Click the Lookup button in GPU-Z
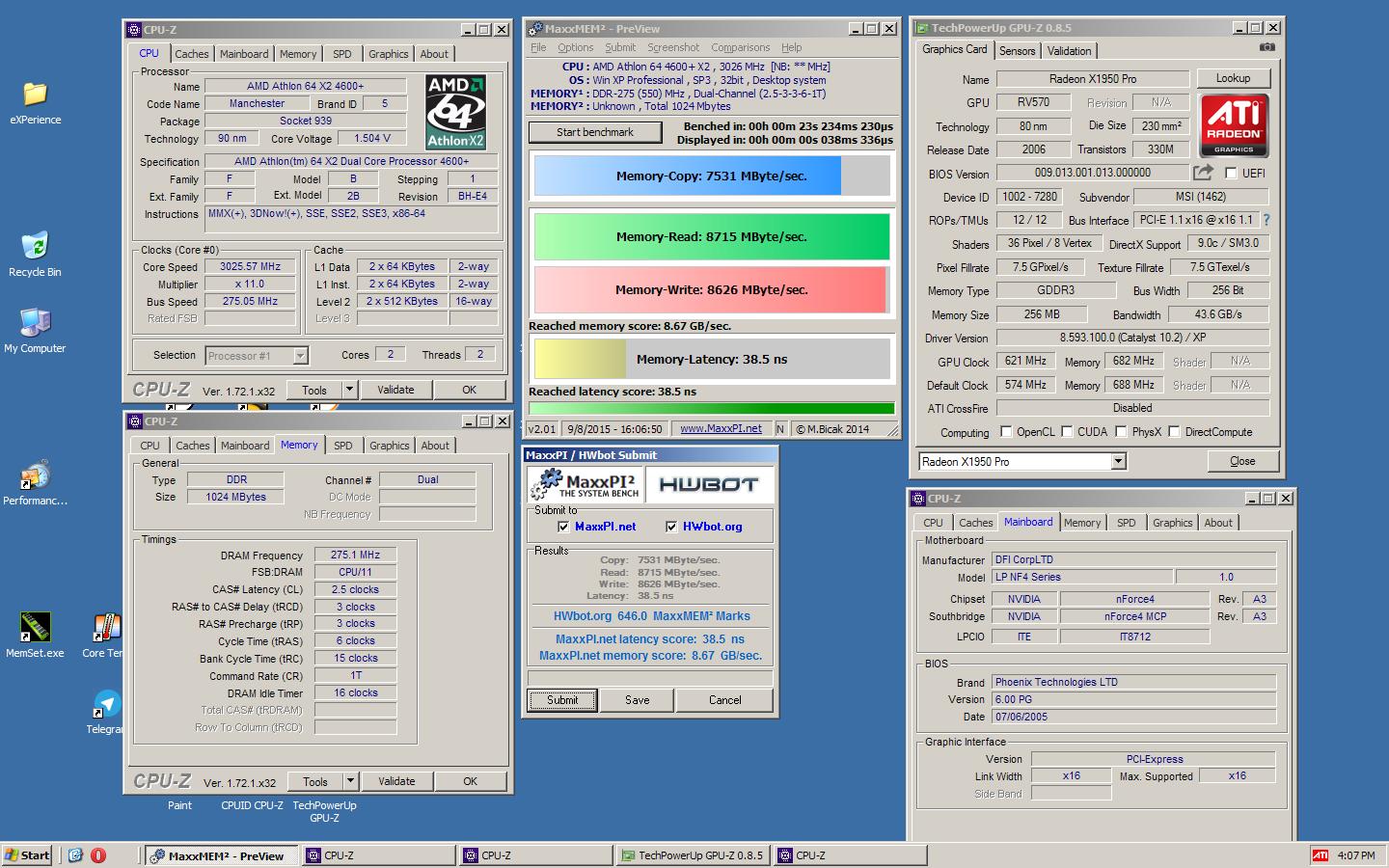1389x868 pixels. tap(1233, 78)
